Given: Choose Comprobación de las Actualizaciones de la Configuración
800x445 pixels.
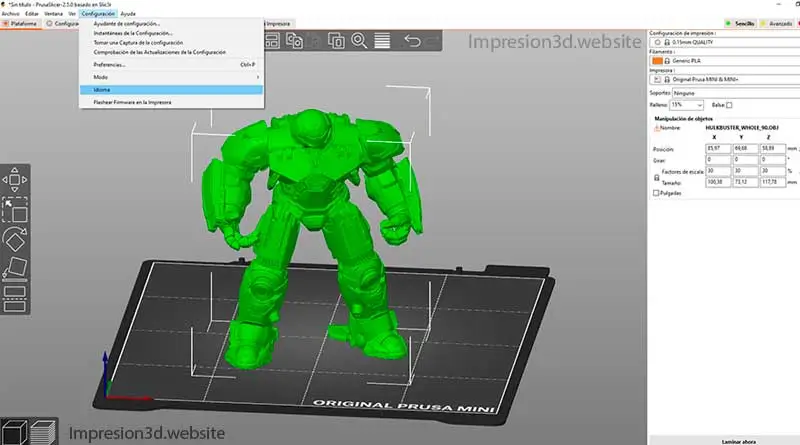Looking at the screenshot, I should [171, 52].
